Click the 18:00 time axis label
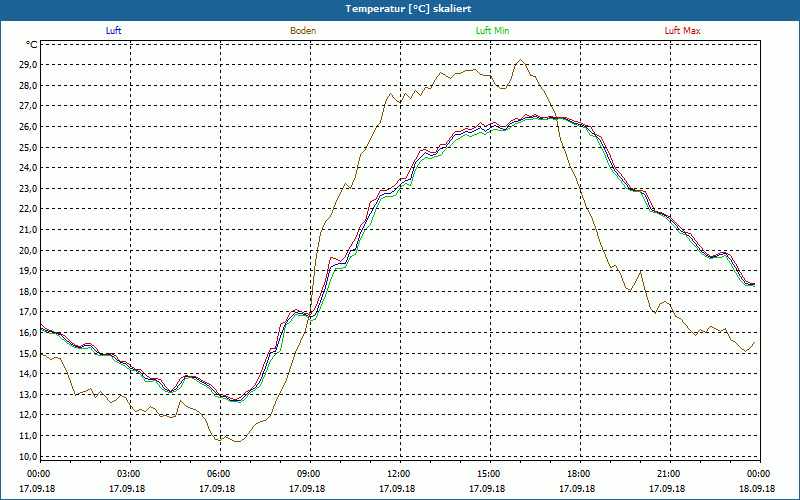This screenshot has height=500, width=800. [577, 474]
